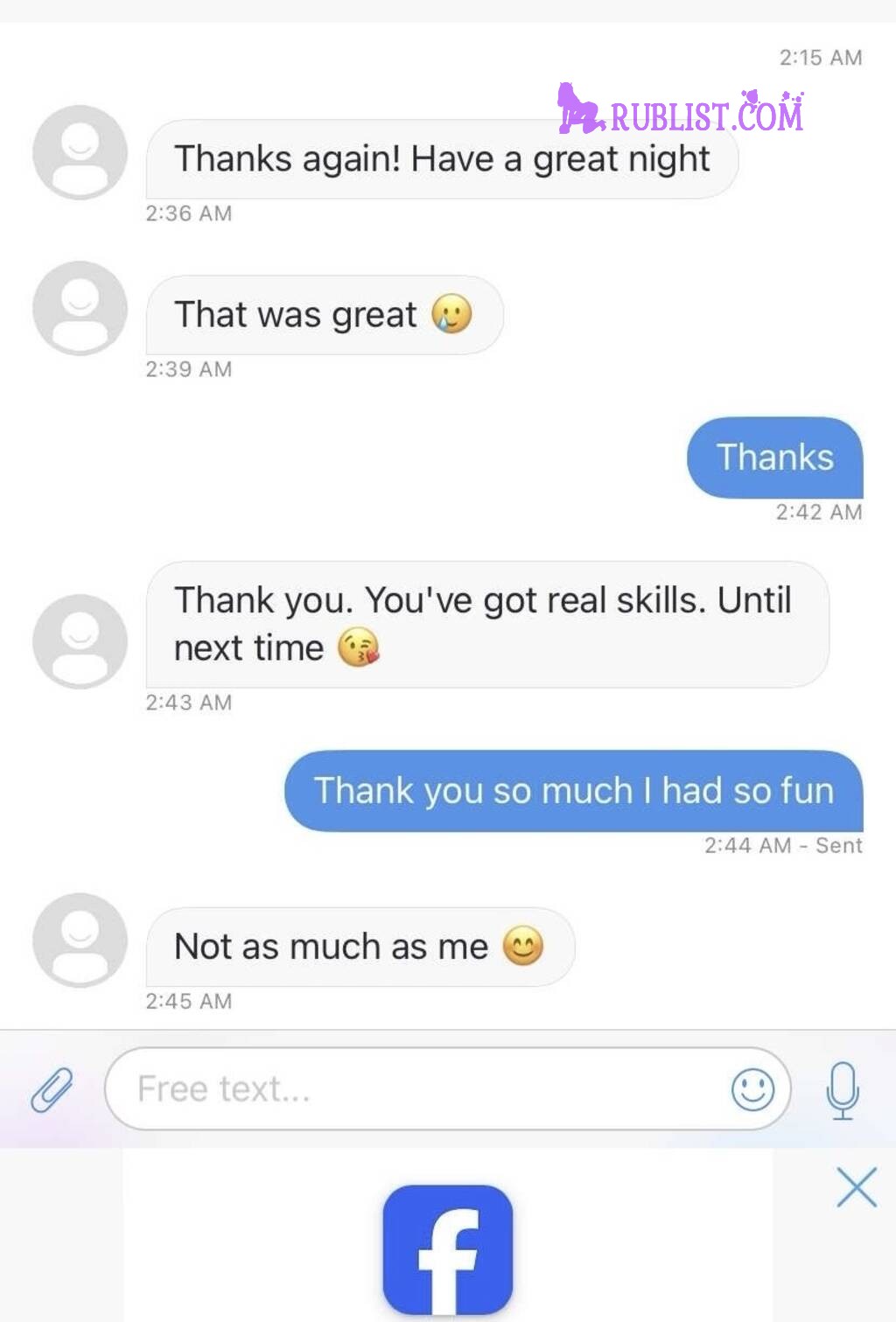
Task: Click avatar beside "Not as much as me"
Action: coord(80,940)
